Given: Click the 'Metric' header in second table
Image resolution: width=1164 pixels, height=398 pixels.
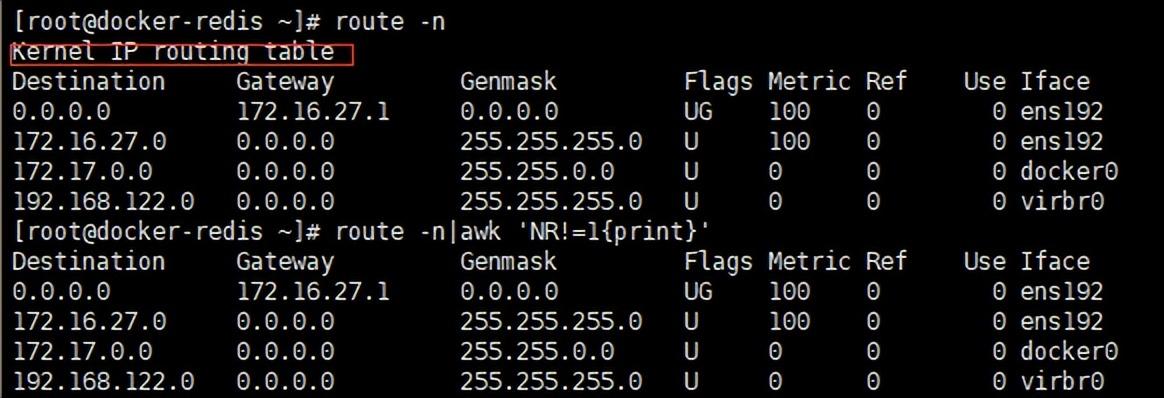Looking at the screenshot, I should click(809, 261).
